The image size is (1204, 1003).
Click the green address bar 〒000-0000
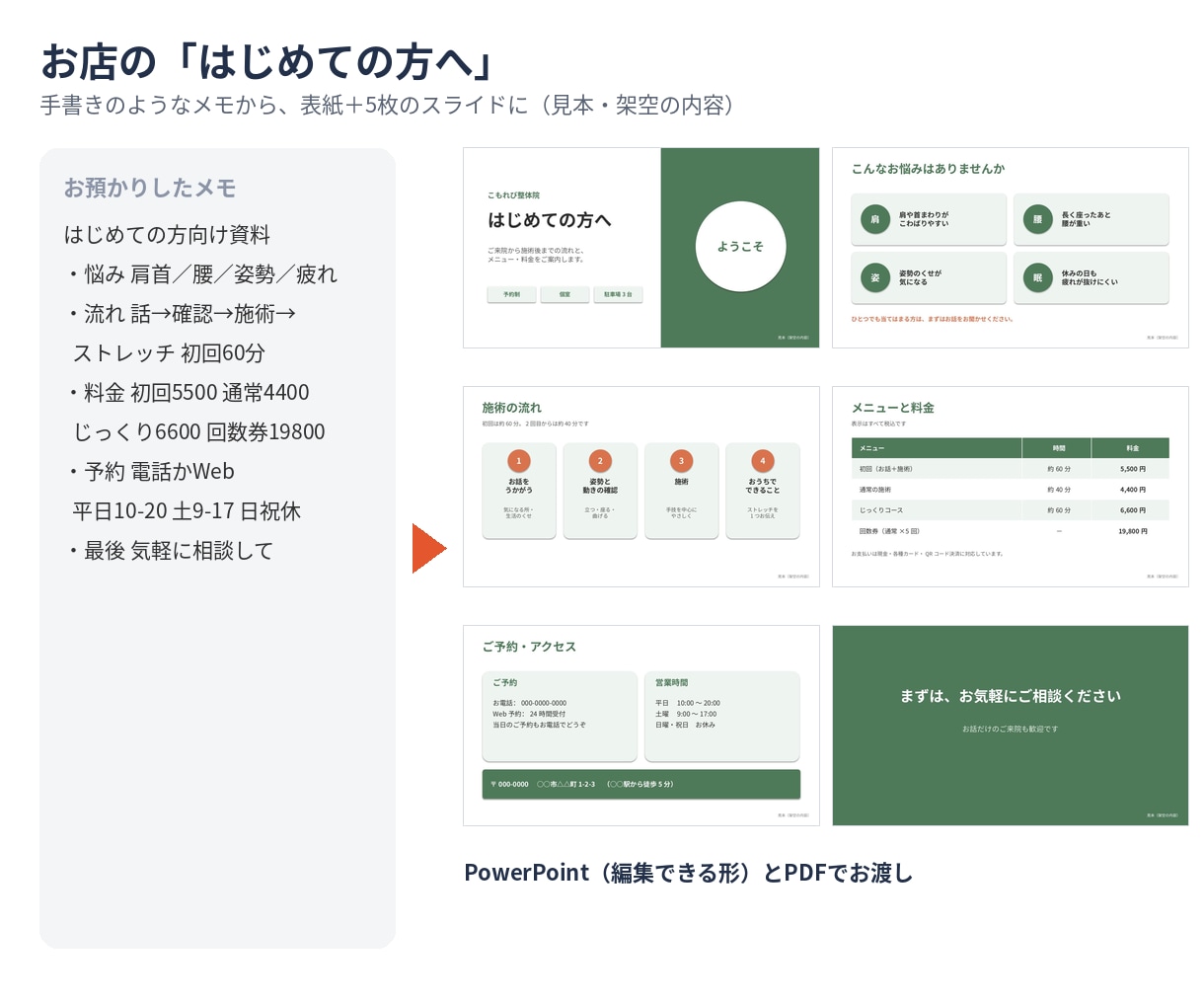641,784
